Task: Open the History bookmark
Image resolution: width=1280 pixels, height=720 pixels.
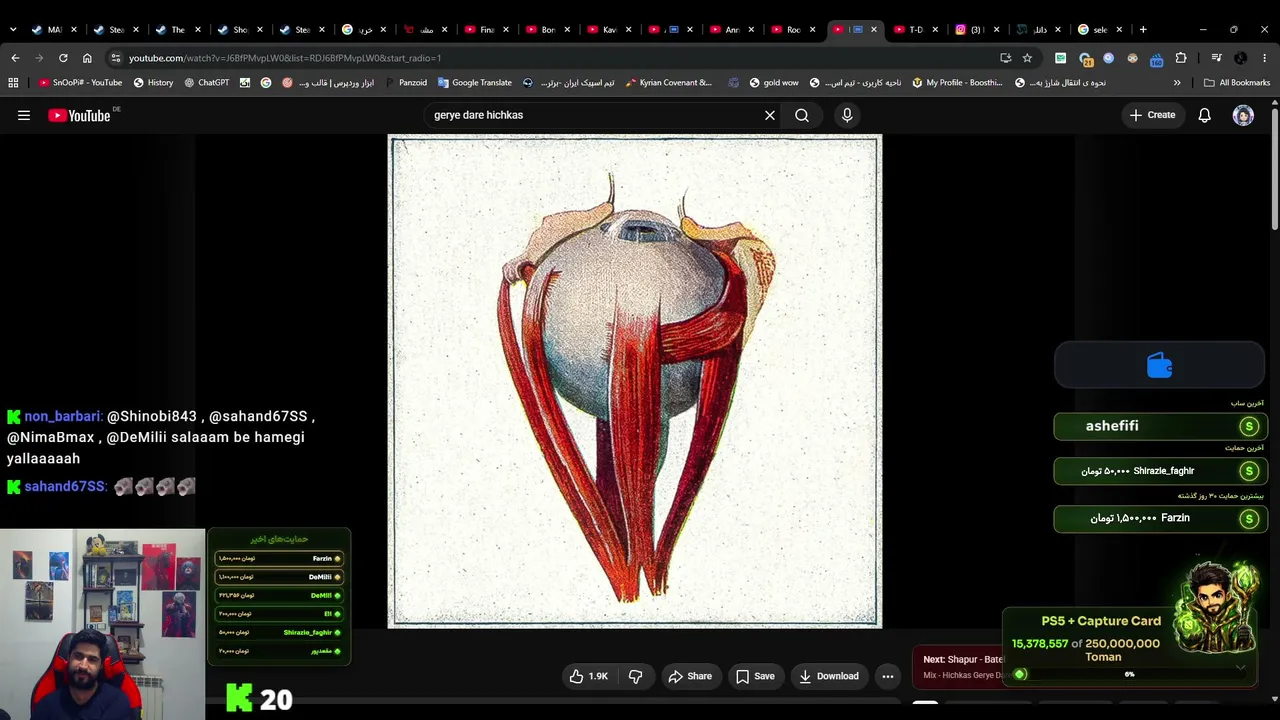Action: point(153,83)
